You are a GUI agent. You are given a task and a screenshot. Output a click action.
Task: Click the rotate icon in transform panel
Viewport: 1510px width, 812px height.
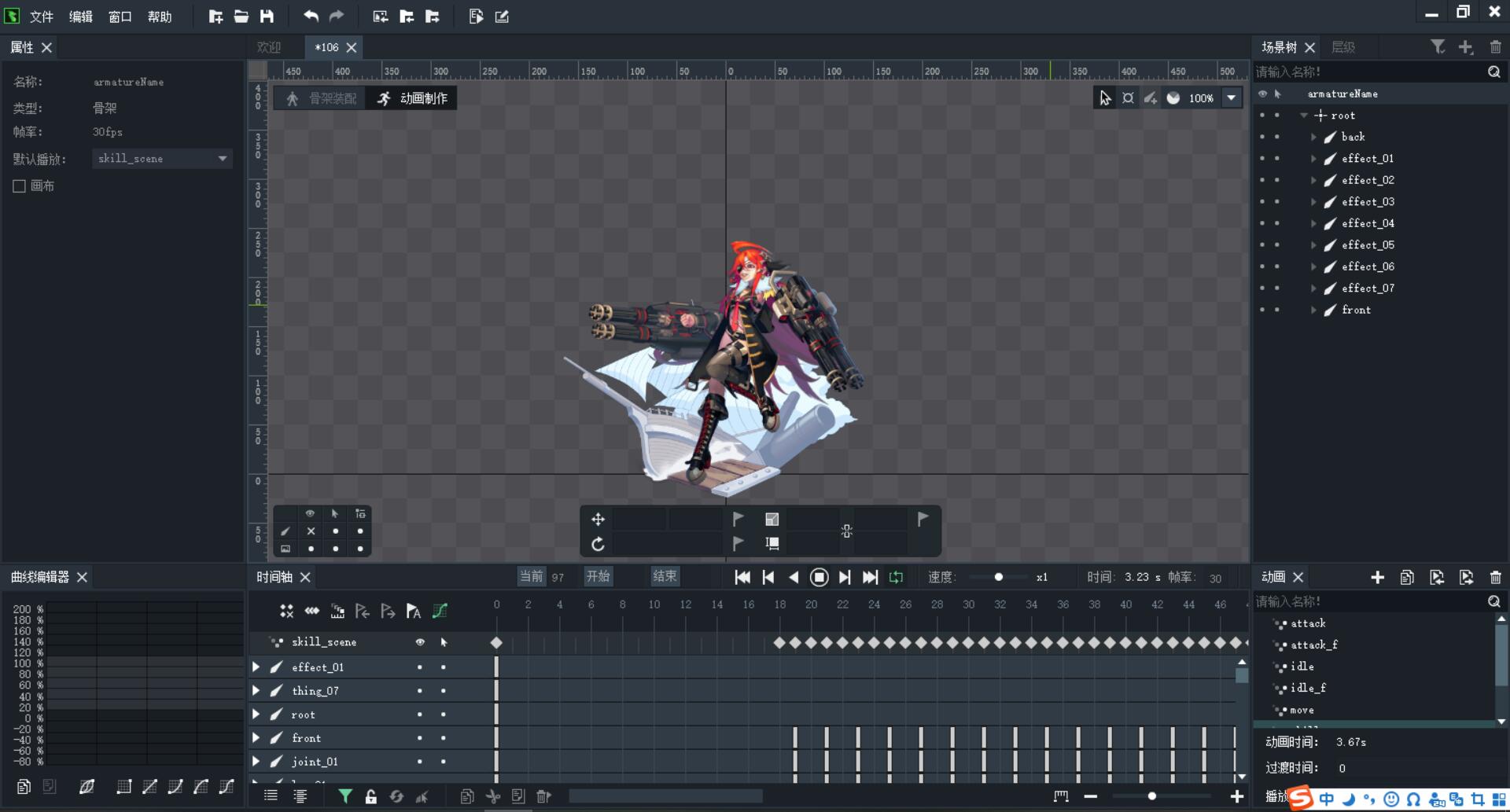coord(598,544)
